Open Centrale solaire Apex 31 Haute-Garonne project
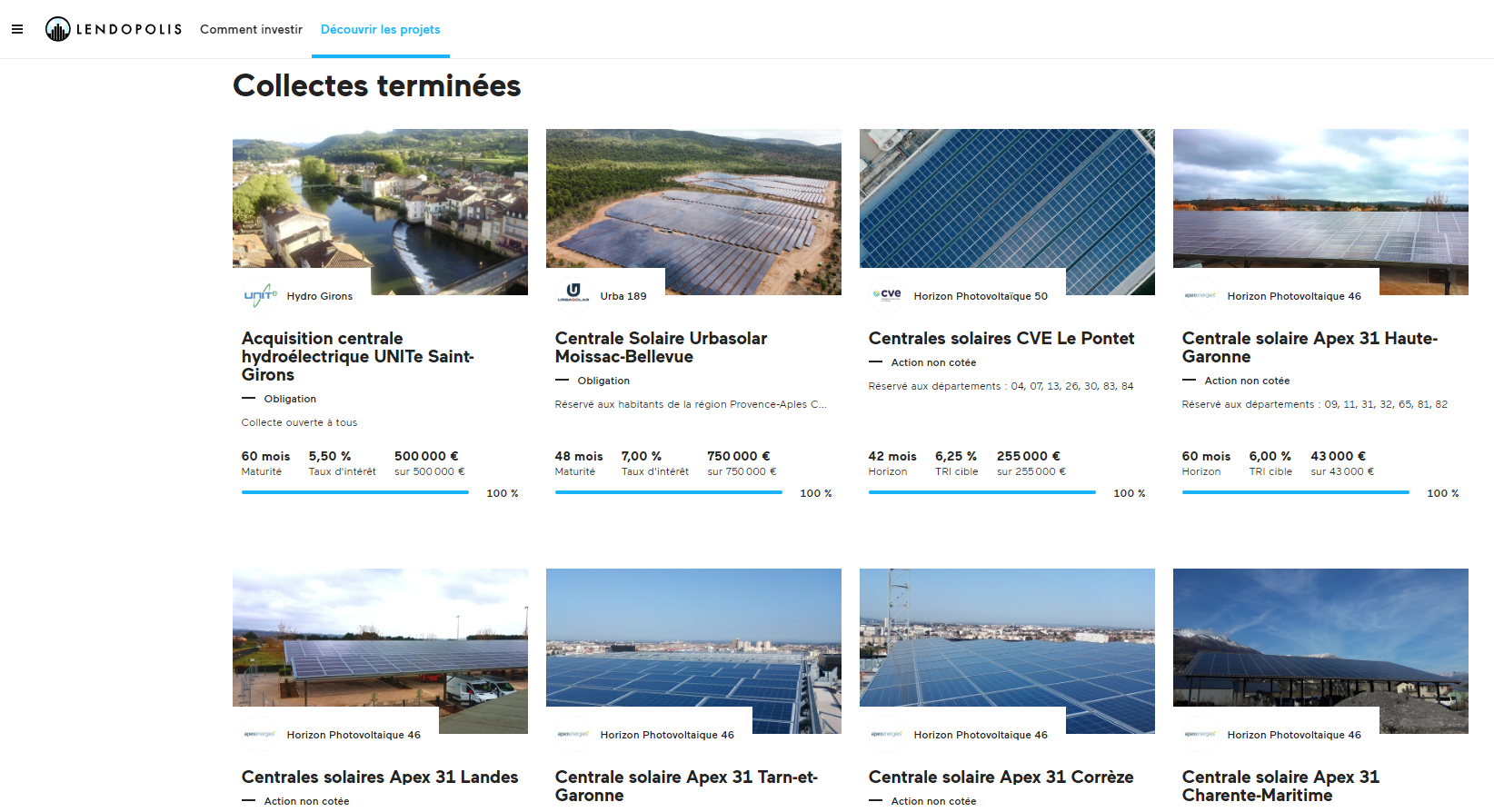This screenshot has width=1494, height=812. pyautogui.click(x=1310, y=347)
